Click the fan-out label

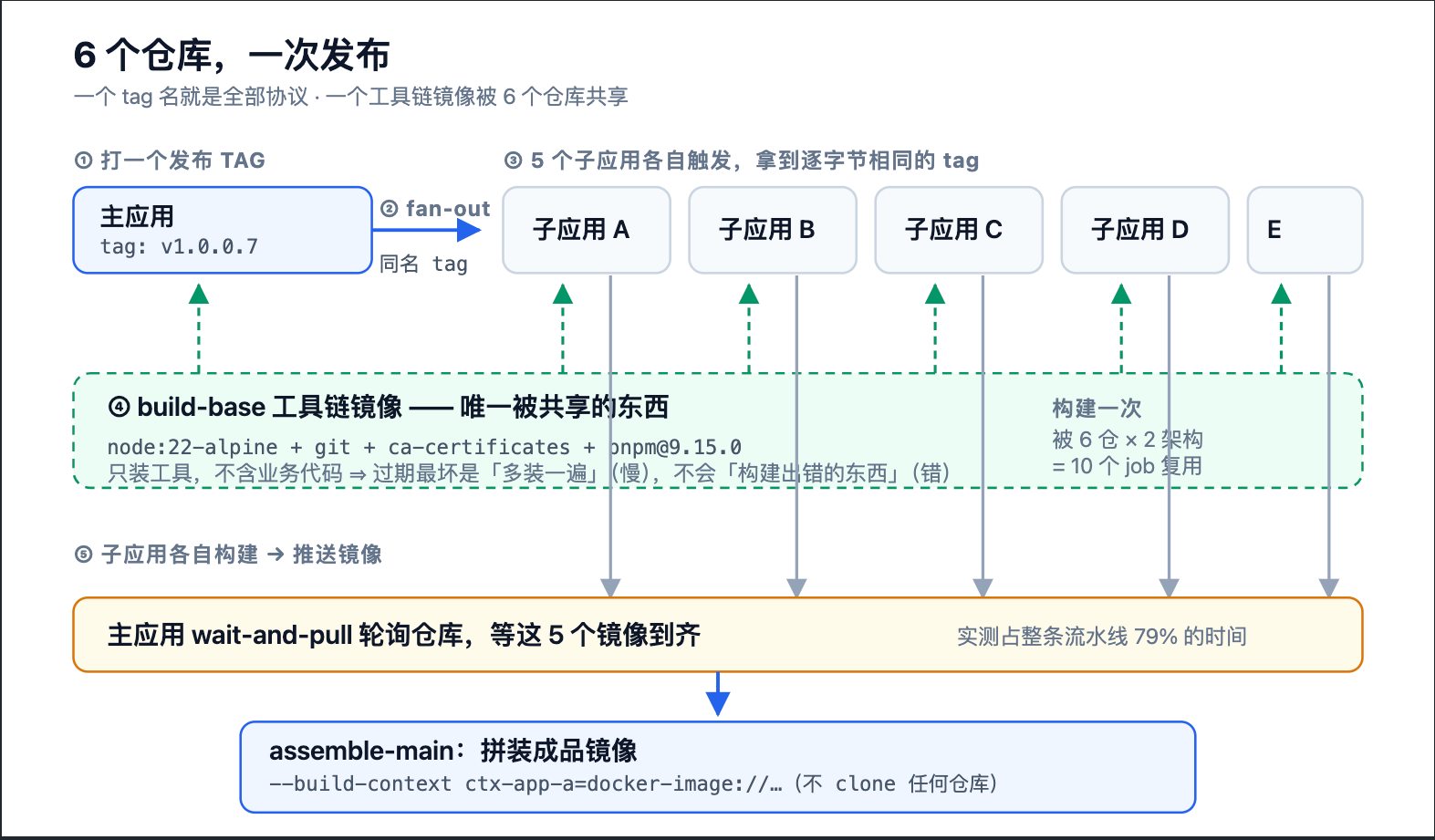435,209
